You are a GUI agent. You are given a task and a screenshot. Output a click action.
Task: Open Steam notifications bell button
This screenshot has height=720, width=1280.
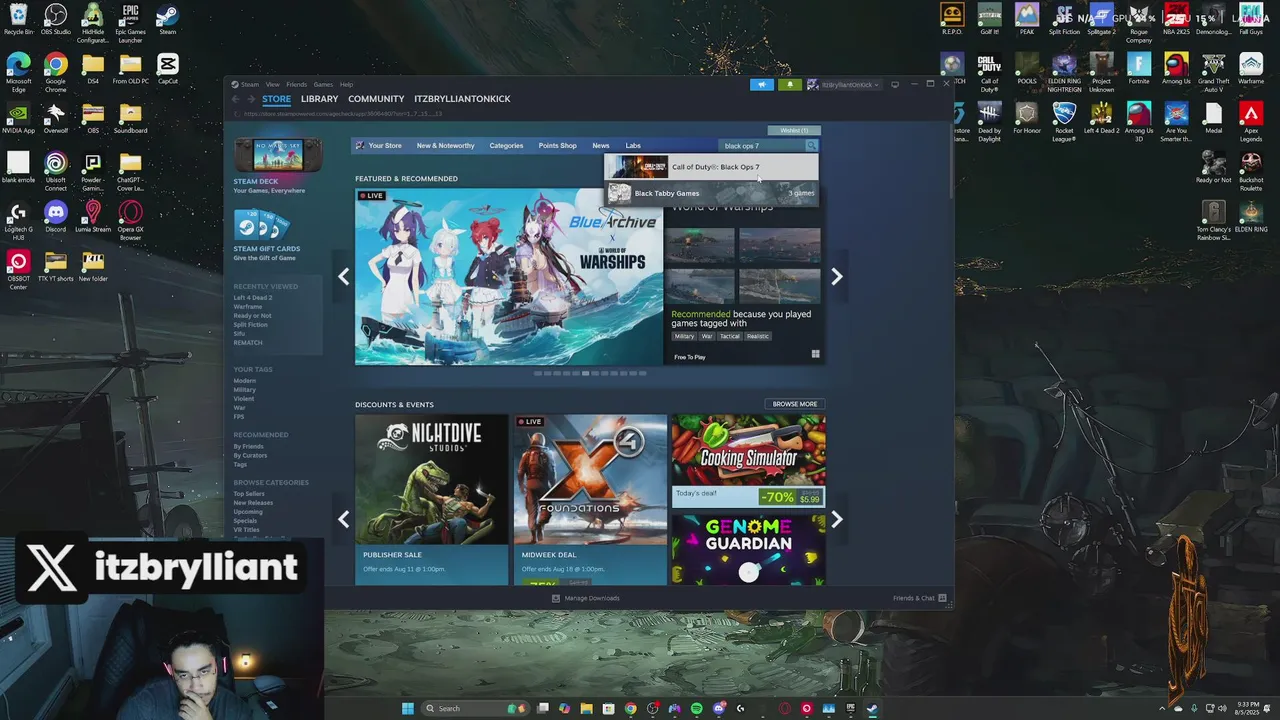pyautogui.click(x=790, y=85)
